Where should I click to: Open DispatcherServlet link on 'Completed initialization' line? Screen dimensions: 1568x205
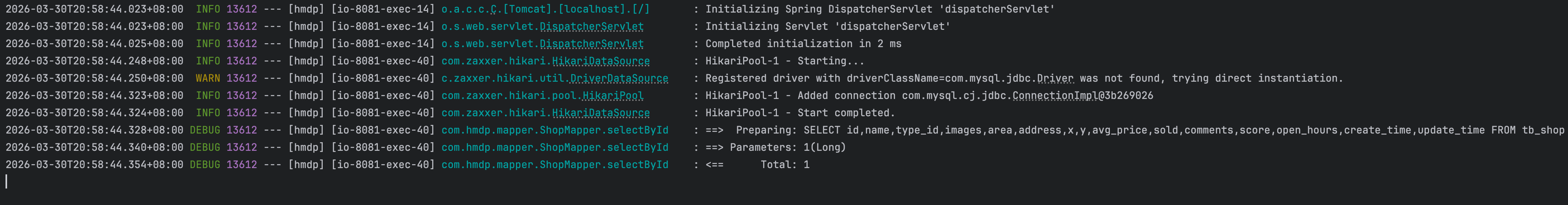click(592, 44)
